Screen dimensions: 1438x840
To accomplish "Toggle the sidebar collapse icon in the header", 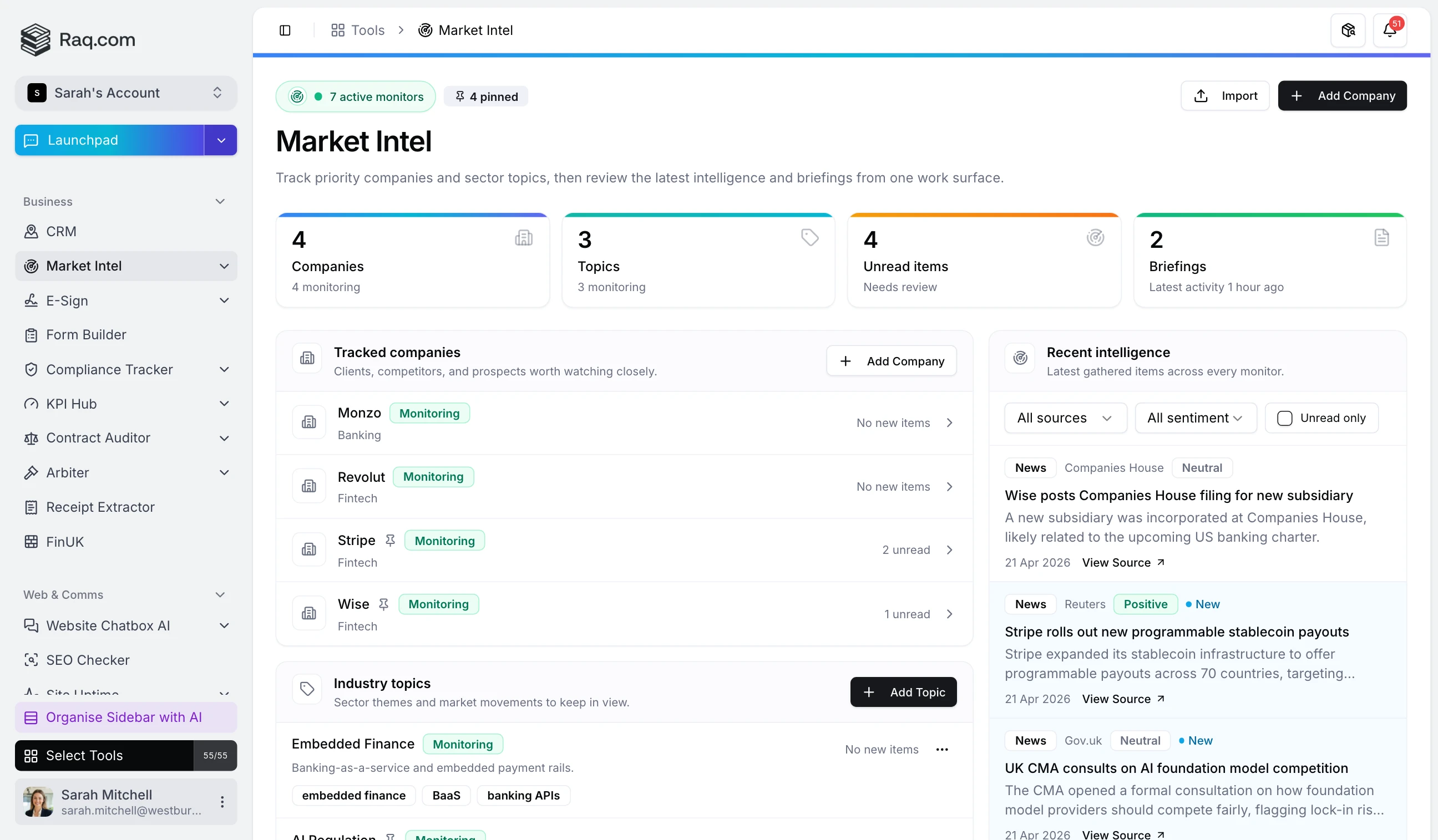I will tap(285, 30).
